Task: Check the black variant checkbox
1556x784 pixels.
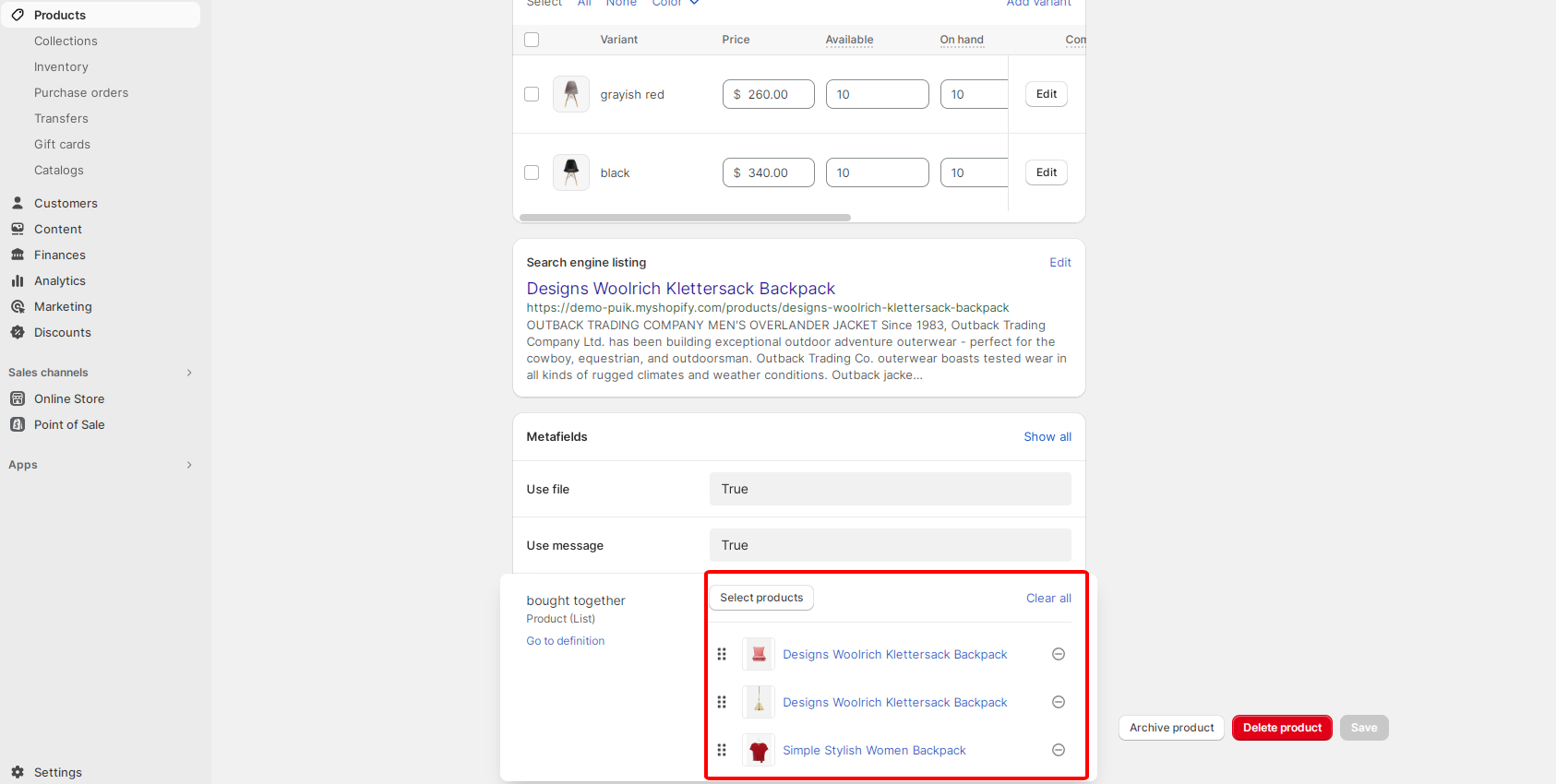Action: 532,172
